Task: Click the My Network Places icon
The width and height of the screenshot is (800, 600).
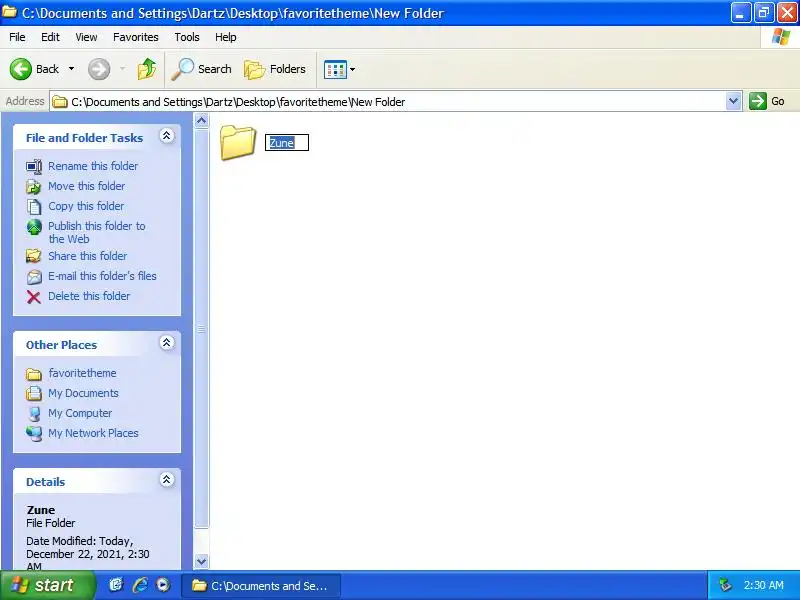Action: [34, 434]
